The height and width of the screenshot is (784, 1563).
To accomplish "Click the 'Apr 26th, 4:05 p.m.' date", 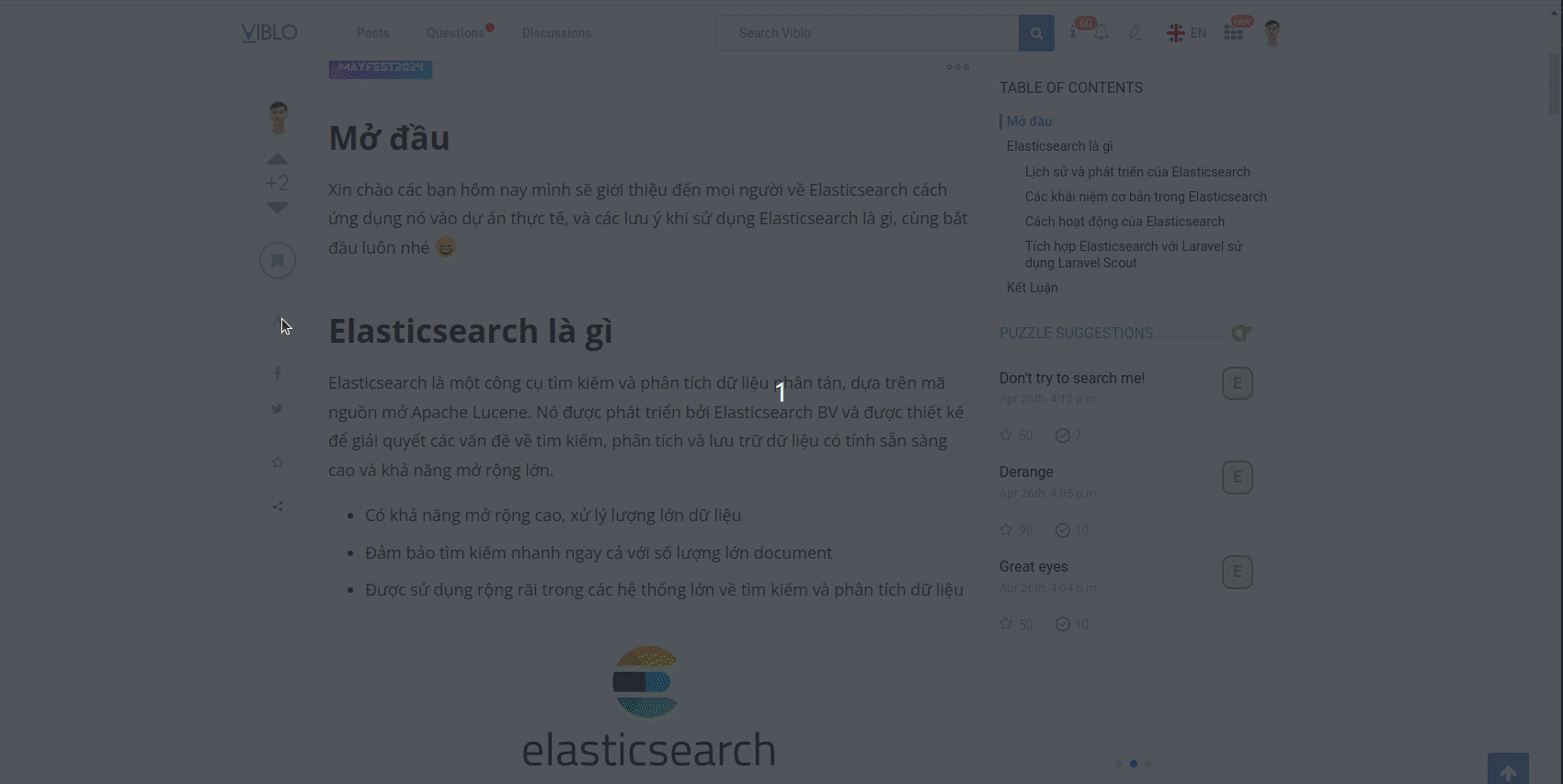I will 1048,494.
